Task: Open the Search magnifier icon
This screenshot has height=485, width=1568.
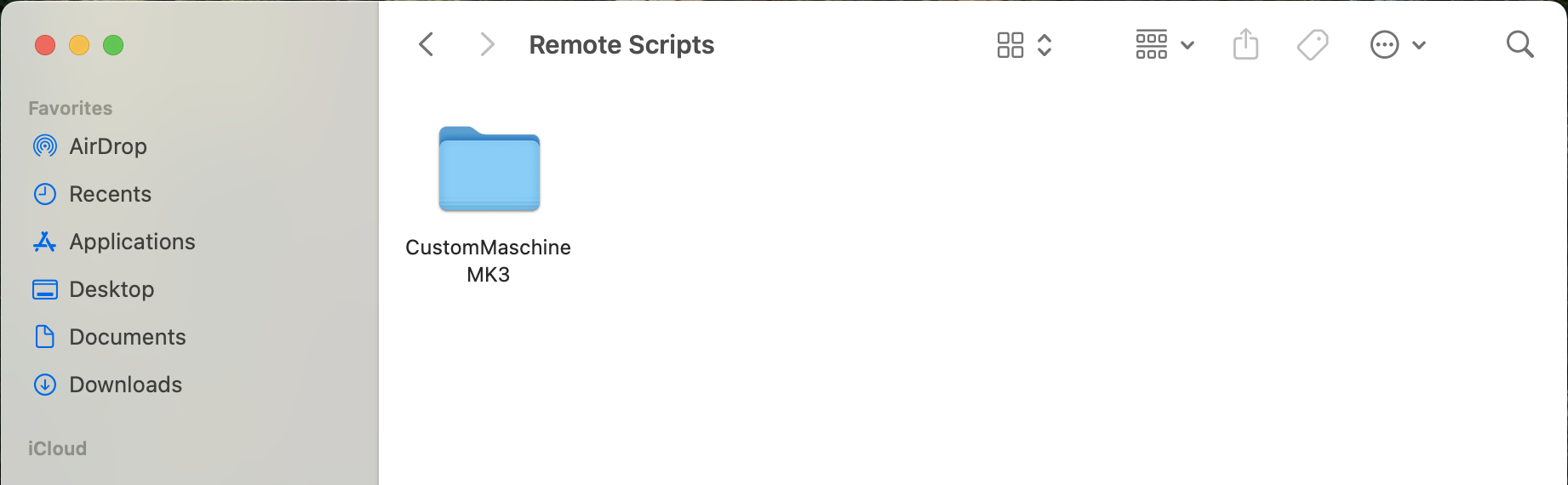Action: (1519, 44)
